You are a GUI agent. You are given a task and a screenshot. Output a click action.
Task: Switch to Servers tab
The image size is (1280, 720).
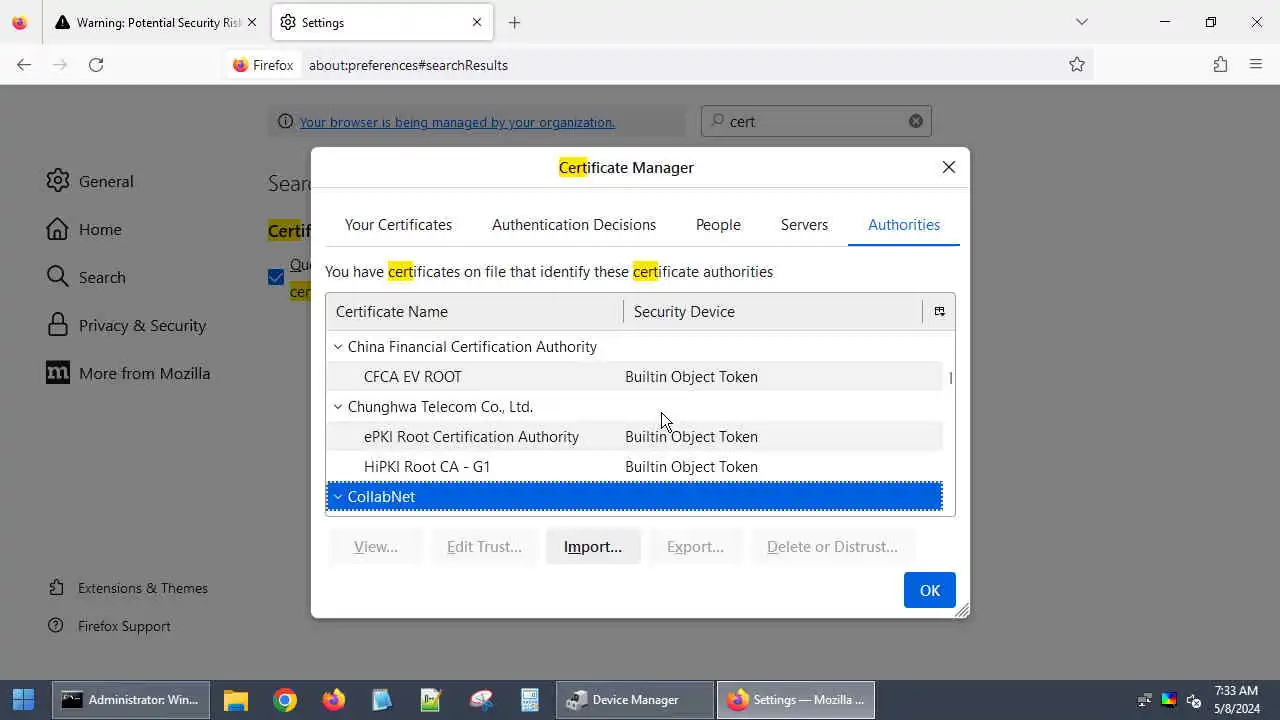pos(804,225)
